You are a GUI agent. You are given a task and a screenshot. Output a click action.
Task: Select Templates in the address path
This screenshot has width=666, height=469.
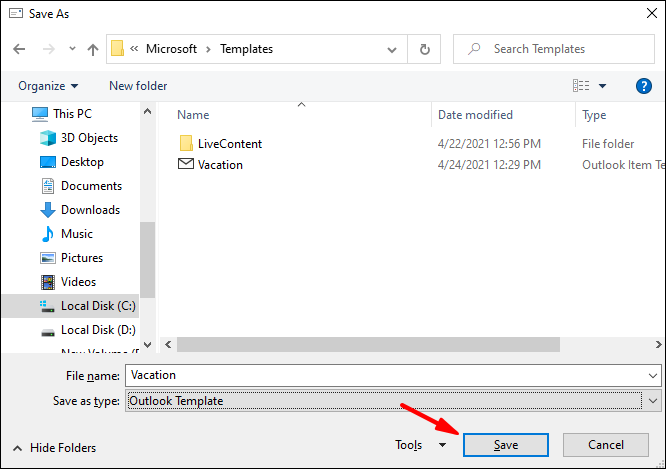(x=246, y=49)
